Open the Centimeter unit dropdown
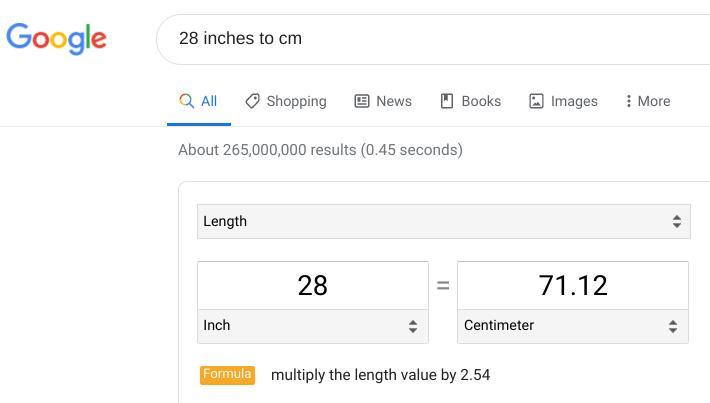 coord(572,325)
